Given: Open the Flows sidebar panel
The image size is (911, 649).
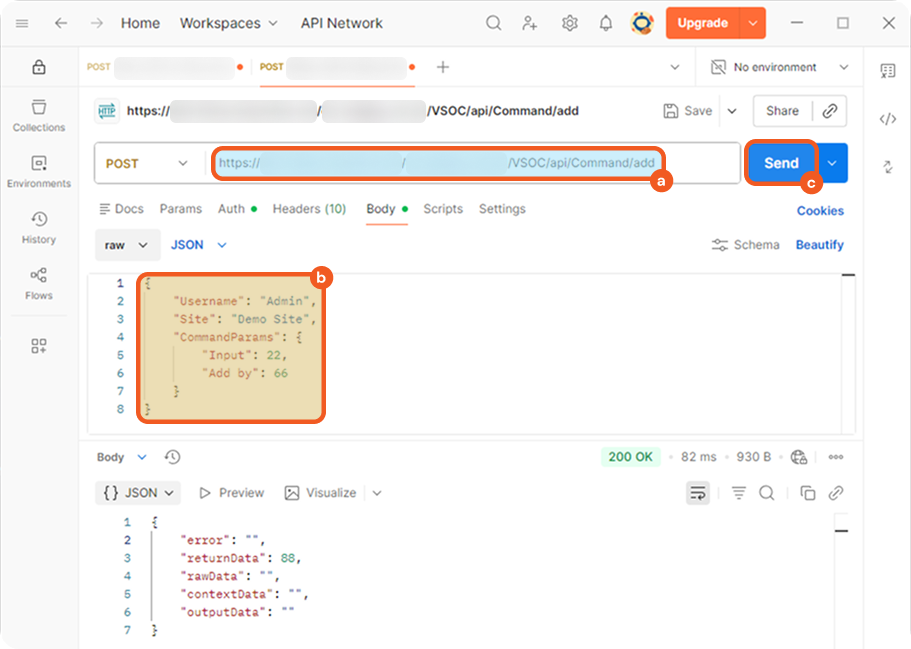Looking at the screenshot, I should (x=39, y=283).
